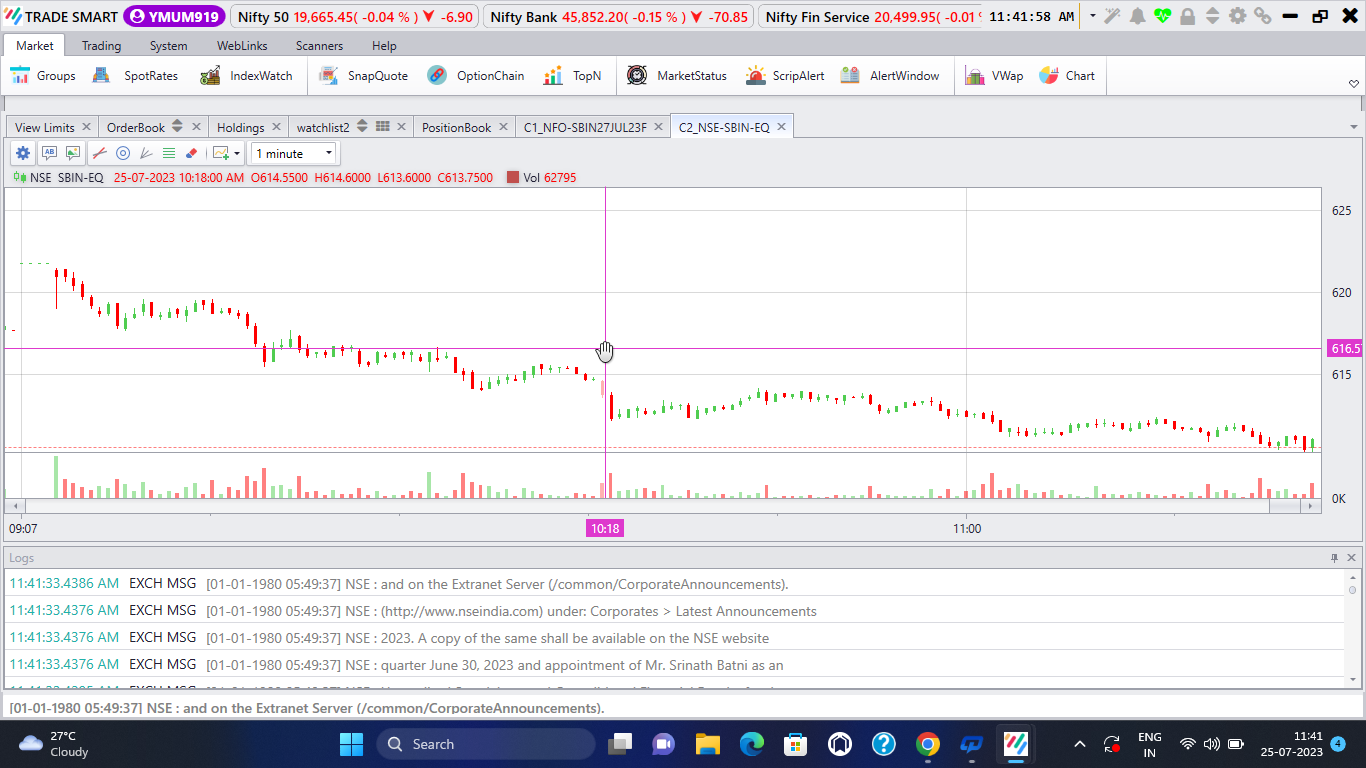The width and height of the screenshot is (1366, 768).
Task: Click OrderBook tab sort arrows
Action: (x=177, y=126)
